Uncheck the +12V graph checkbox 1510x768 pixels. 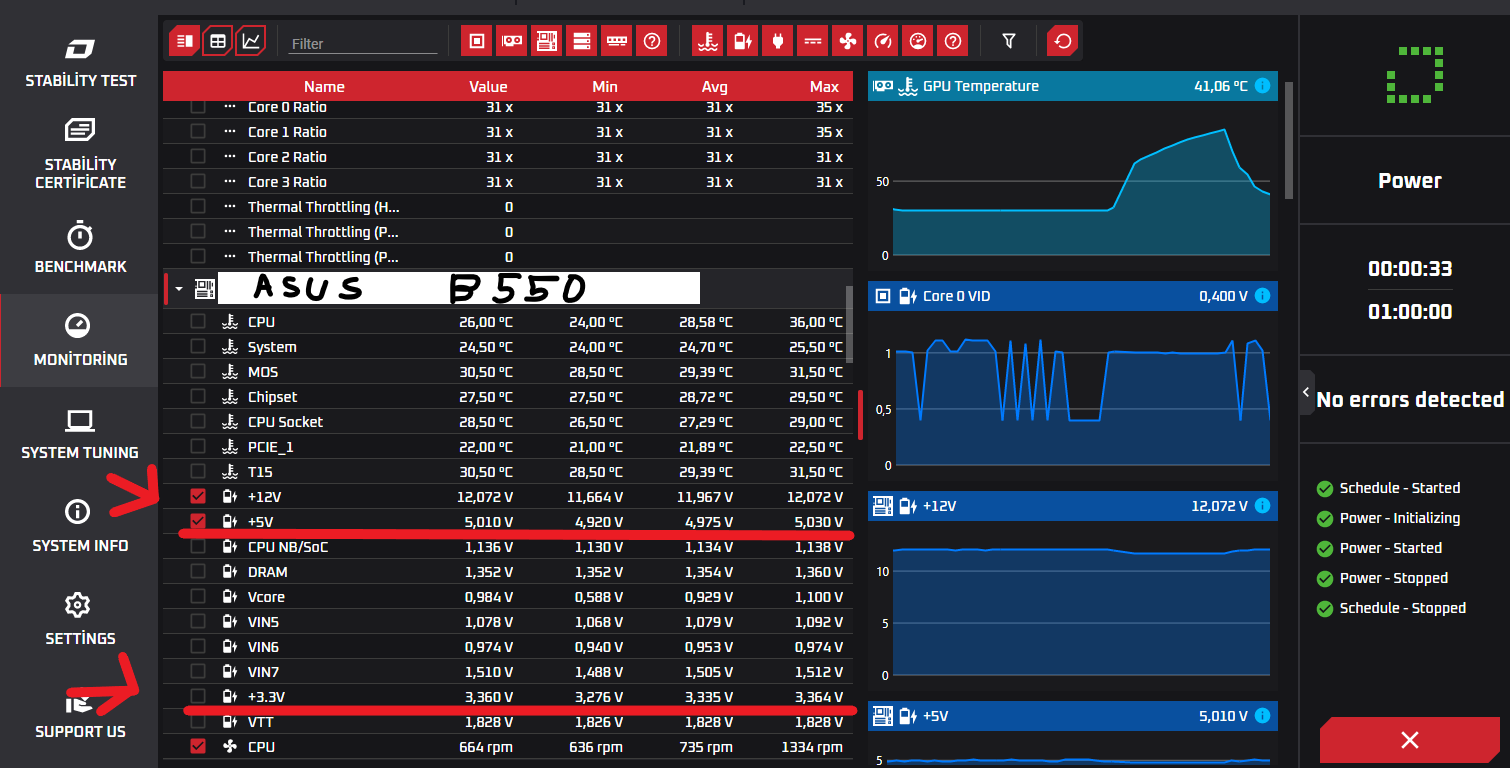198,497
